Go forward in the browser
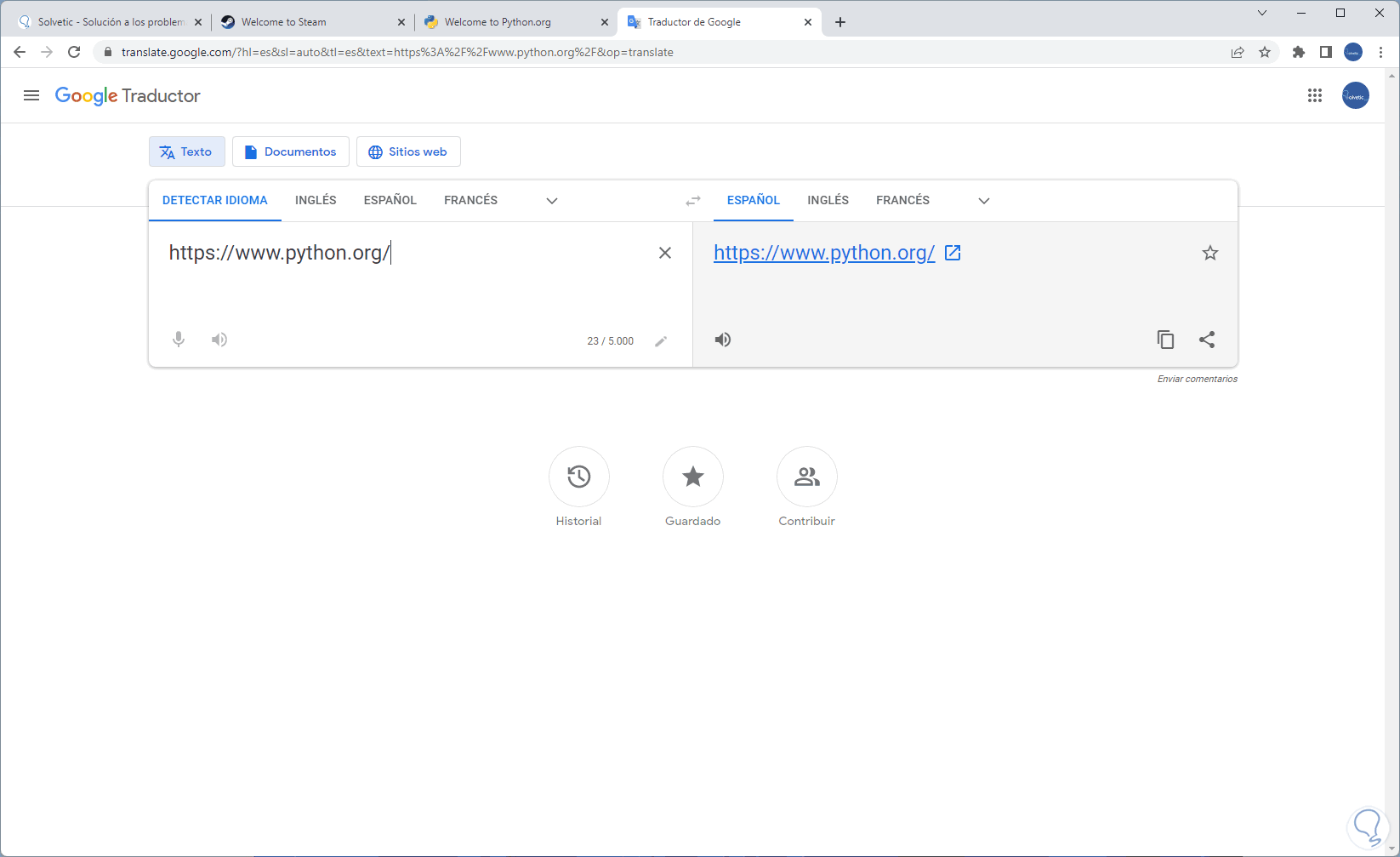 tap(47, 52)
